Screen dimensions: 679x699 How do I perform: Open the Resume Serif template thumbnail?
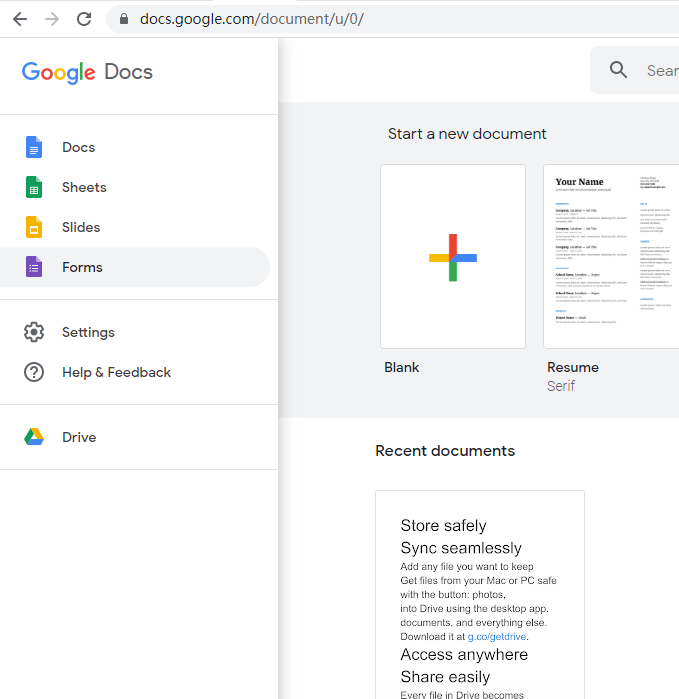click(611, 257)
